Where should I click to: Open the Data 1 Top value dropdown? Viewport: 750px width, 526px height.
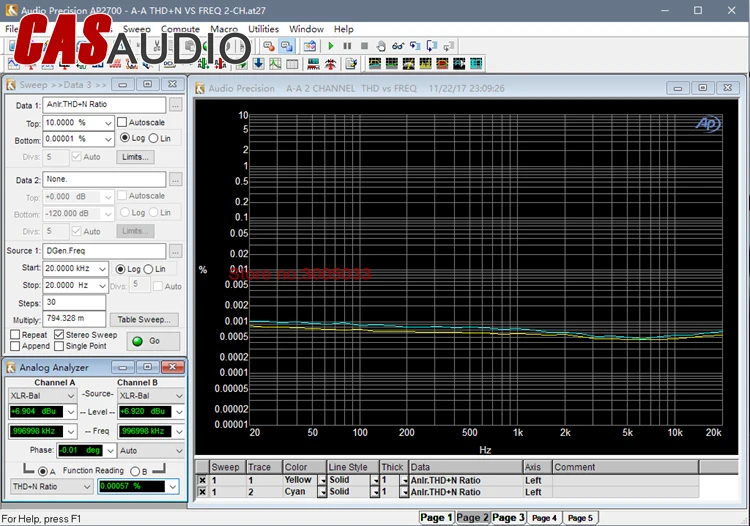coord(108,123)
